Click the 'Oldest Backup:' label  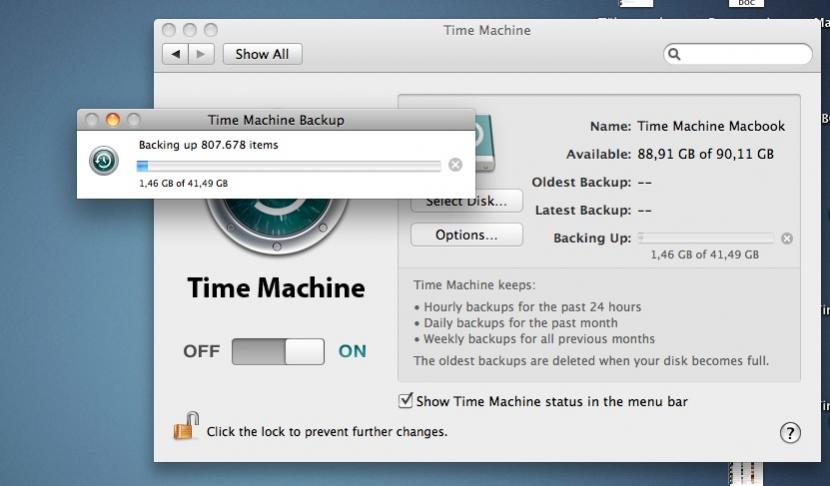581,182
